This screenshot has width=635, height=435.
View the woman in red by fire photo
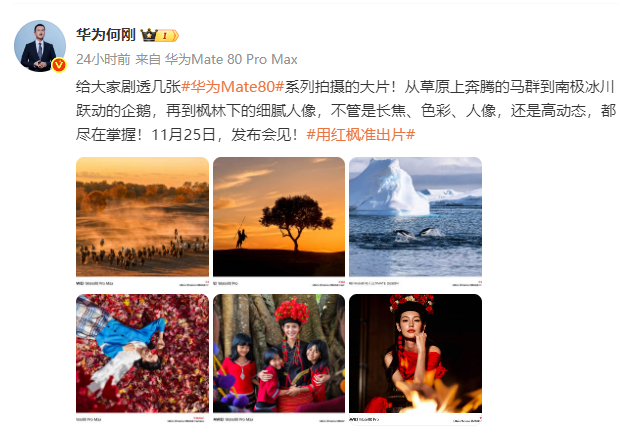(416, 353)
